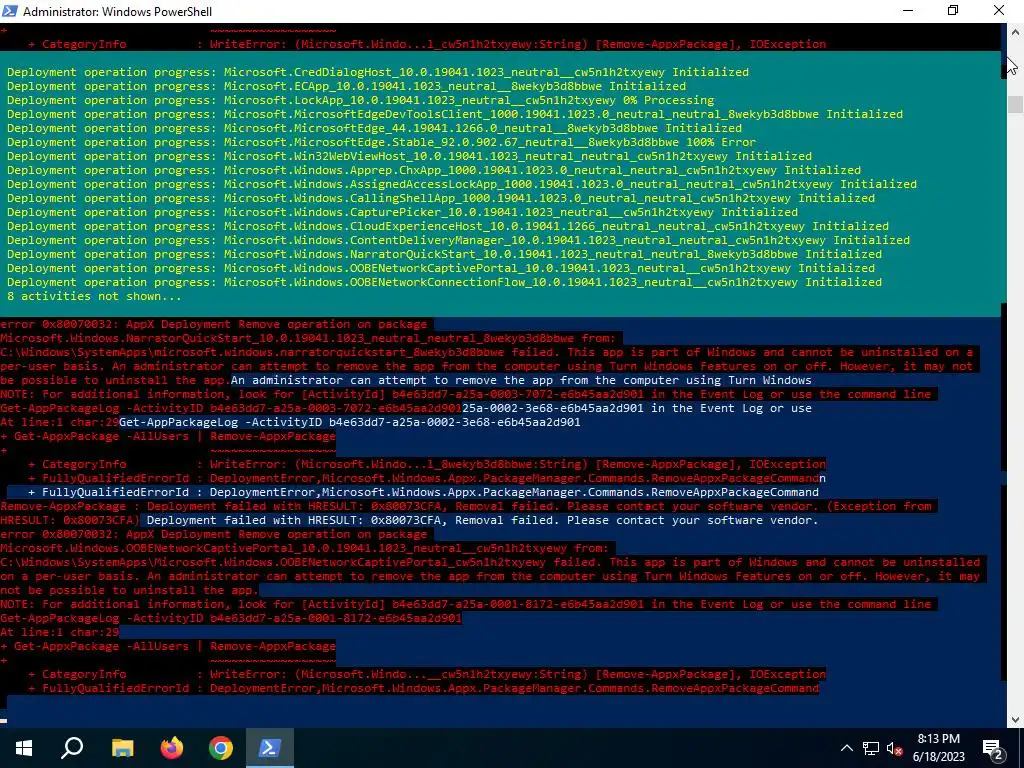Click the Apprep.ChxApp progress line
The image size is (1024, 768).
click(x=434, y=170)
